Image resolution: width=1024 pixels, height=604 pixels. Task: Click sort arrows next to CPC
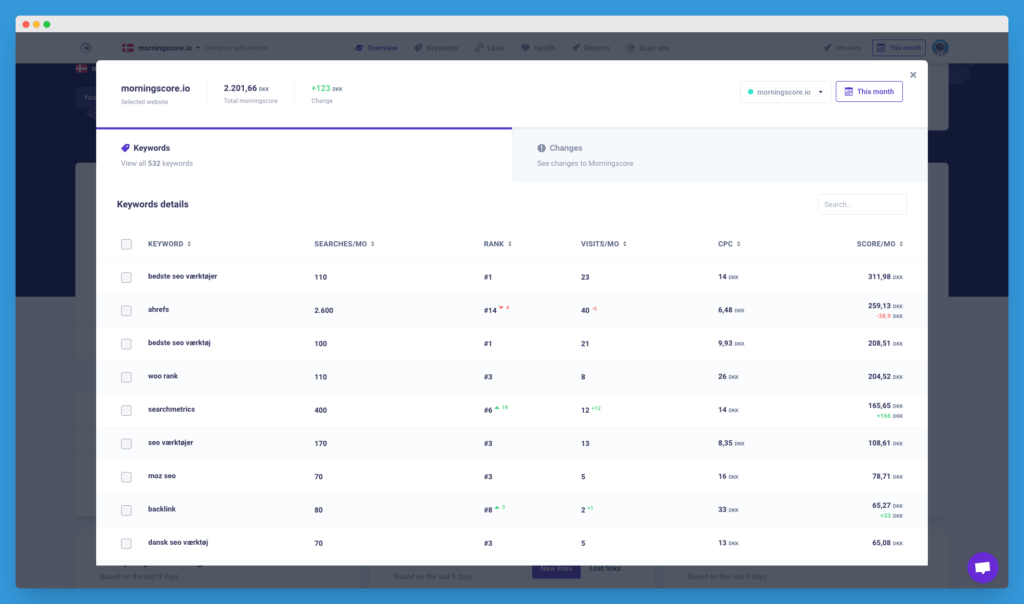tap(739, 244)
